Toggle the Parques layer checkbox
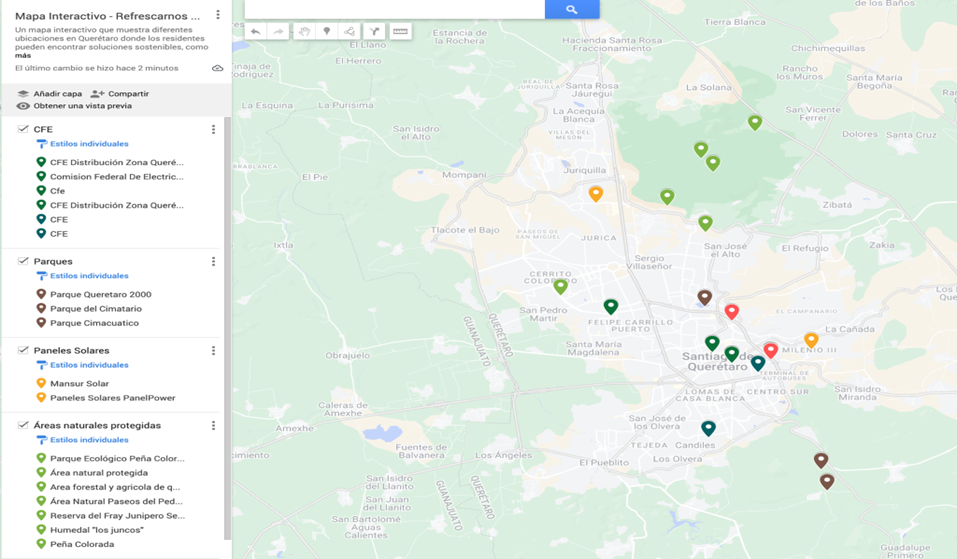 [x=23, y=261]
